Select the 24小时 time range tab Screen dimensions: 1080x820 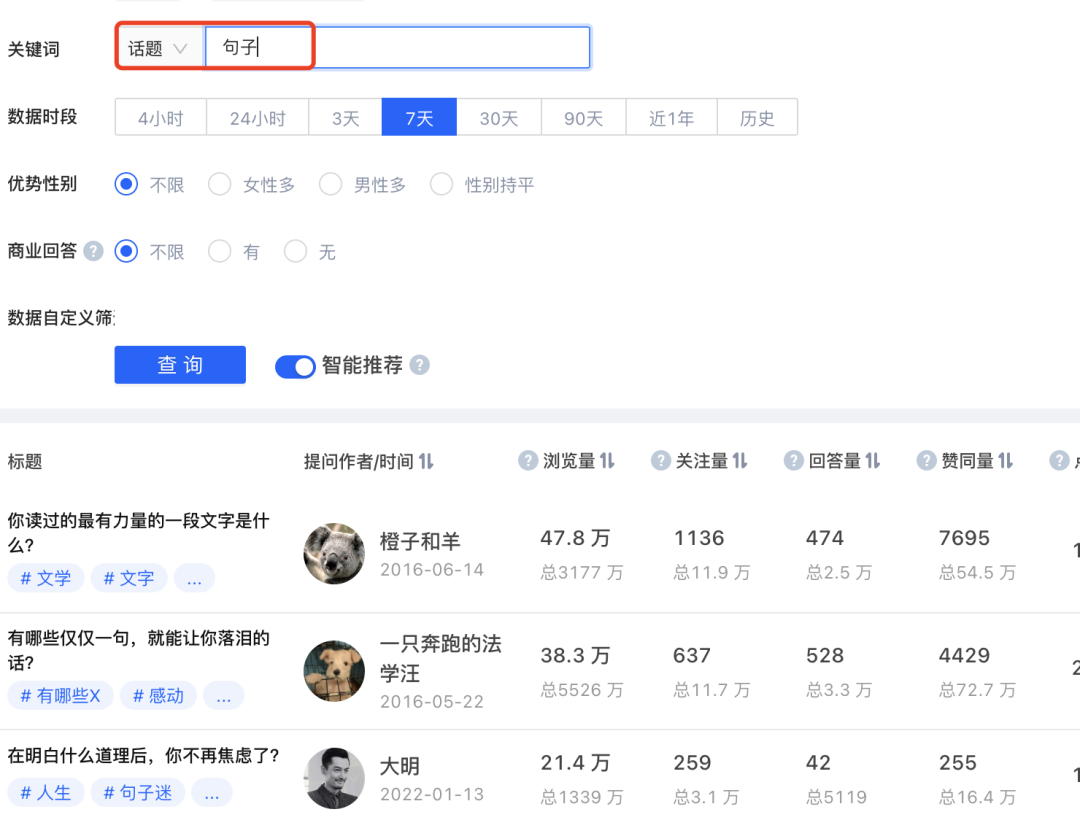[x=258, y=118]
